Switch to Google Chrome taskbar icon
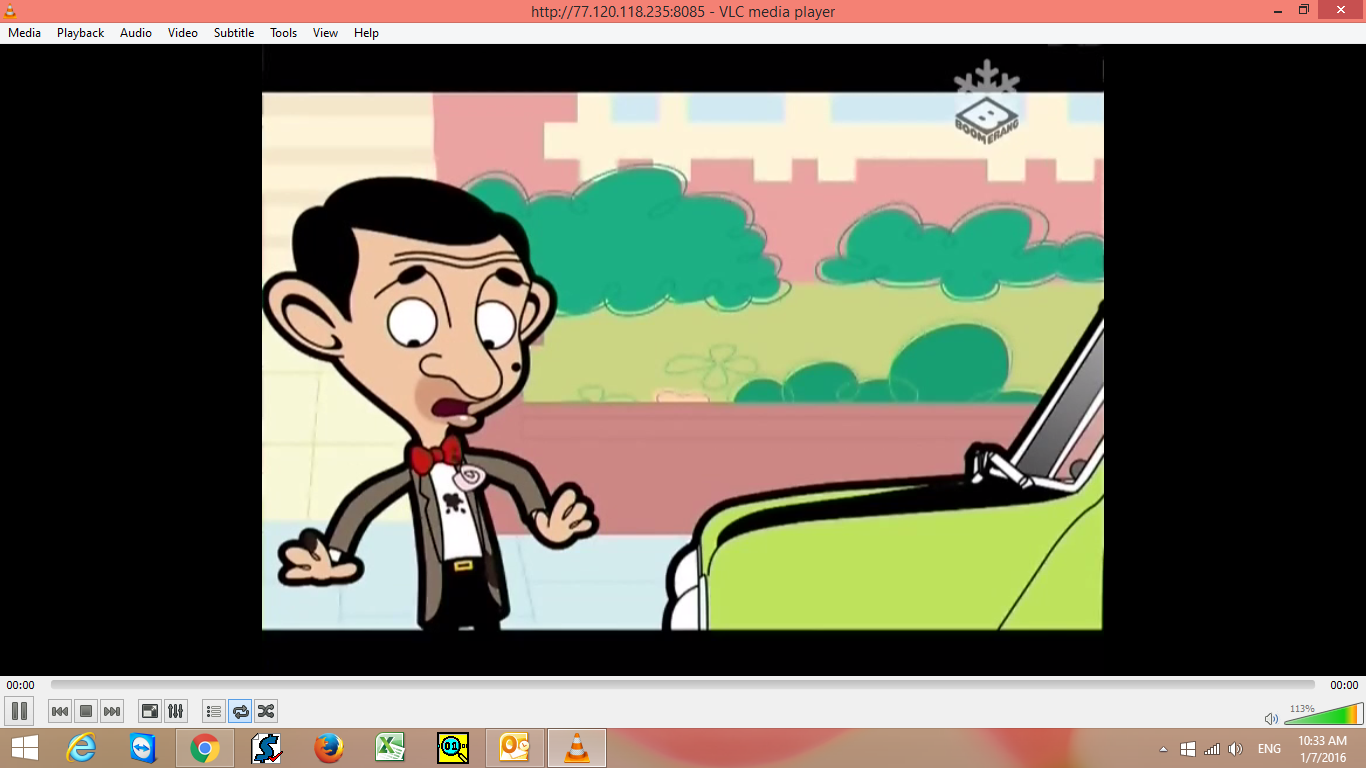This screenshot has width=1366, height=768. [205, 748]
